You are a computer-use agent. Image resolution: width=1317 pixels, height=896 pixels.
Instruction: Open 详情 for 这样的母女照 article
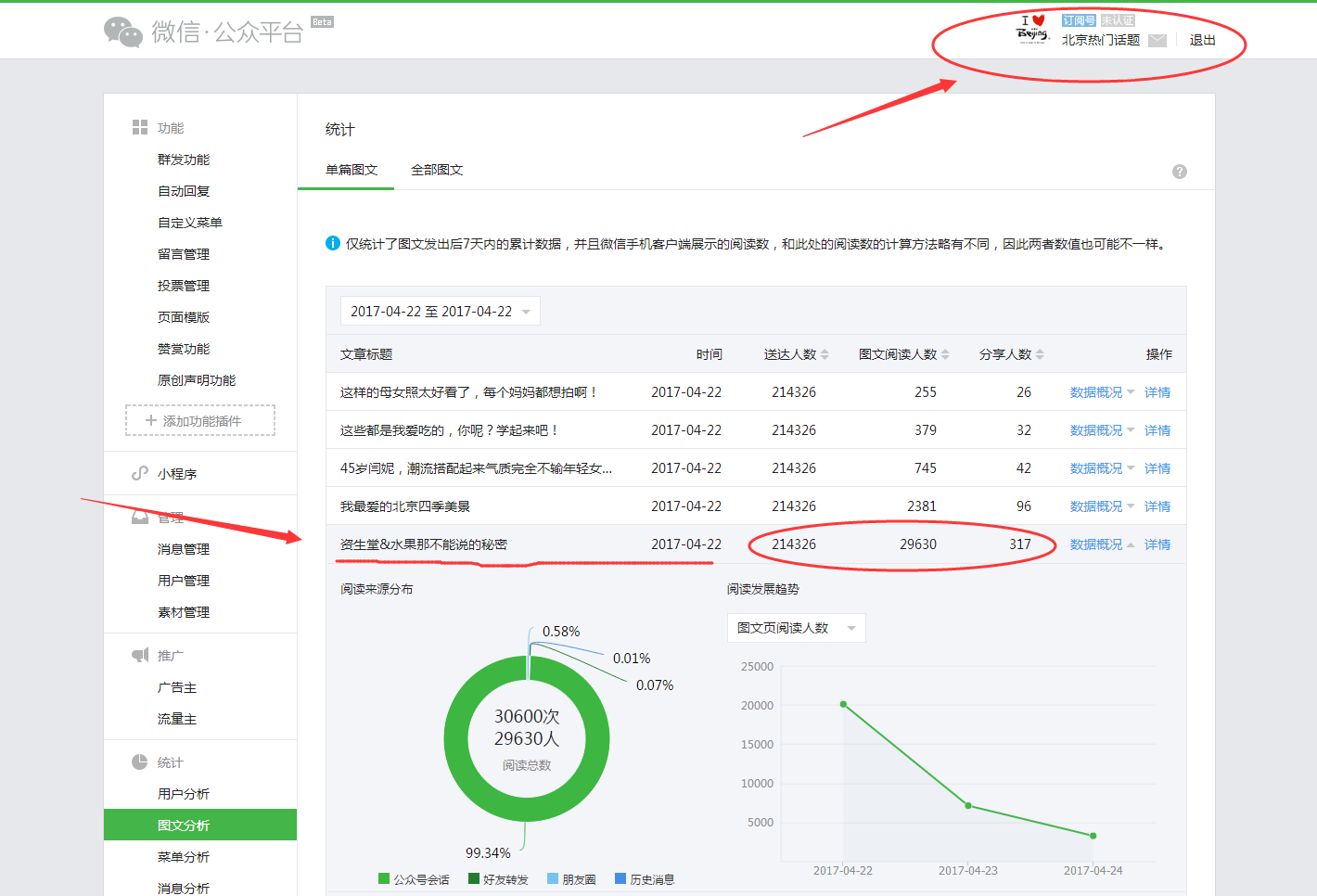click(x=1157, y=392)
